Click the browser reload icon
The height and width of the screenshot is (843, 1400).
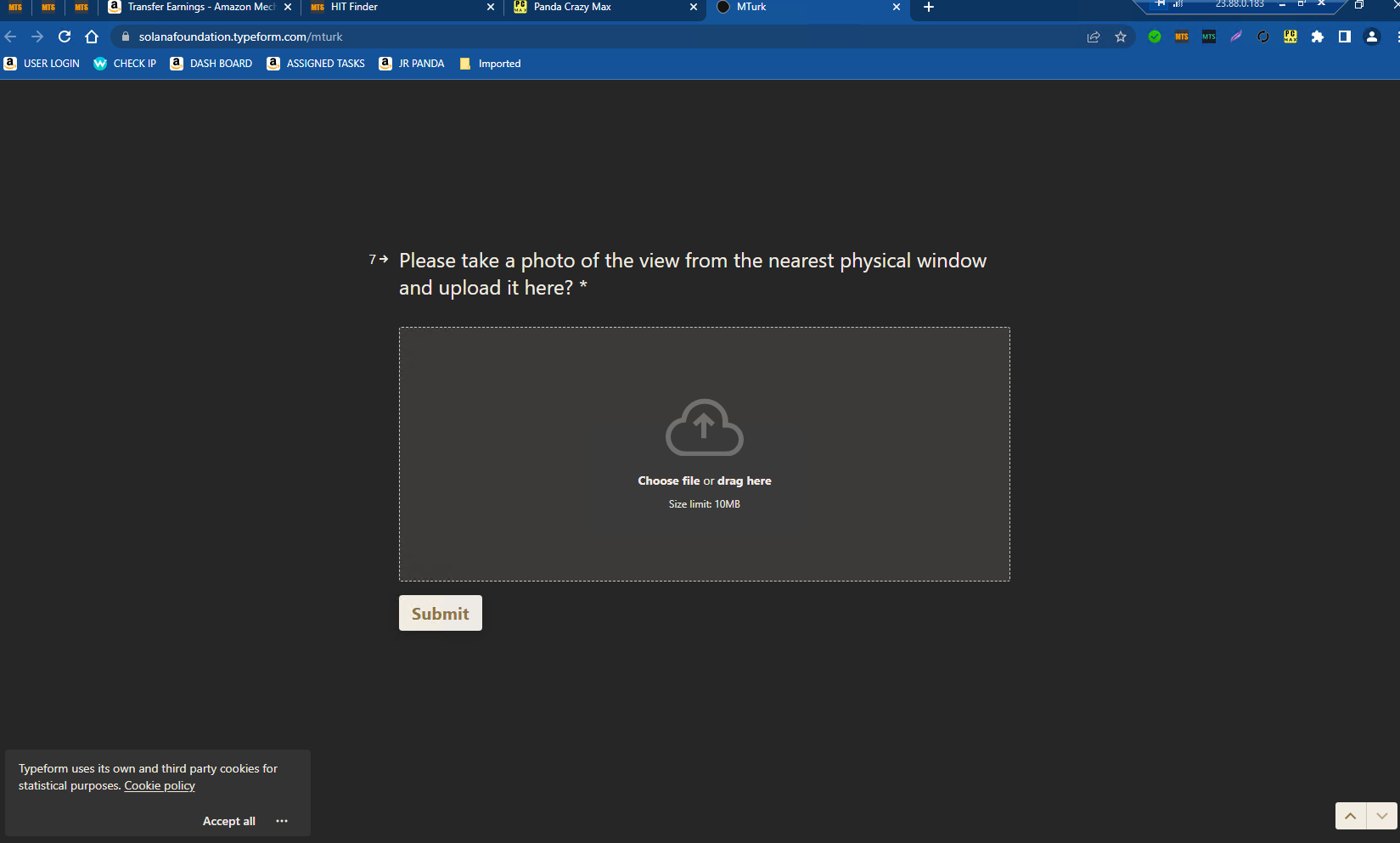click(x=65, y=37)
